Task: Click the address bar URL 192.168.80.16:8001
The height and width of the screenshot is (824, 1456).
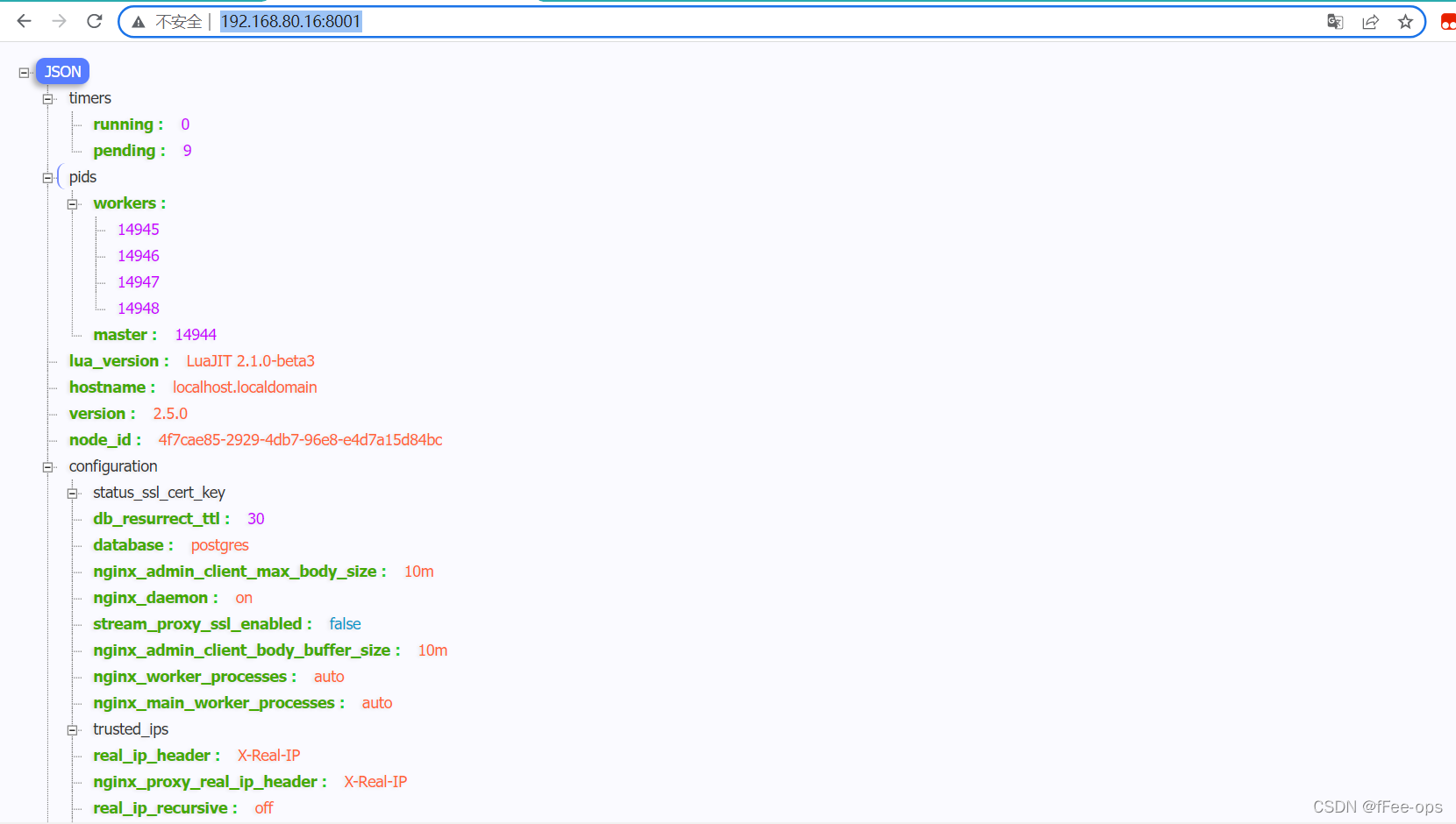Action: 290,21
